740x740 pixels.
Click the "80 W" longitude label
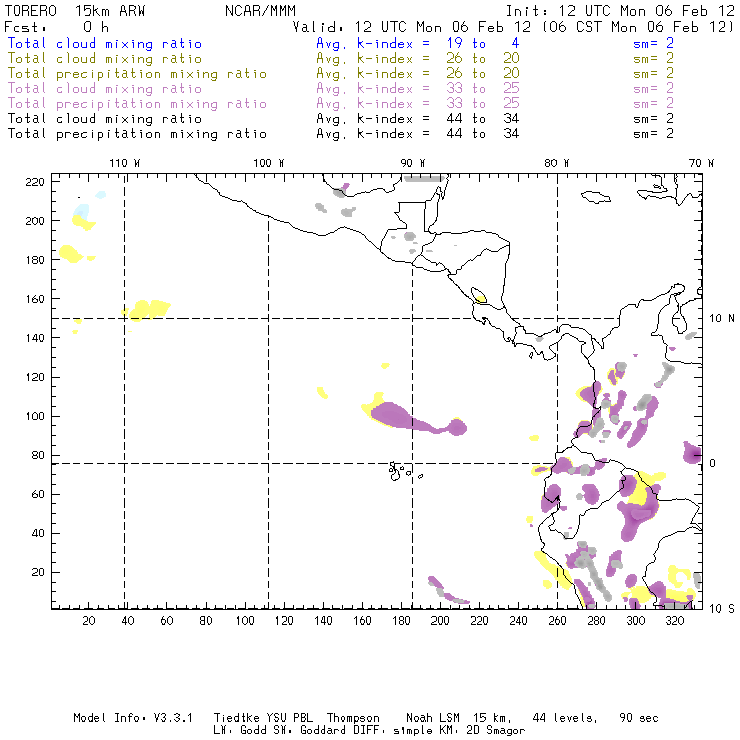[557, 163]
